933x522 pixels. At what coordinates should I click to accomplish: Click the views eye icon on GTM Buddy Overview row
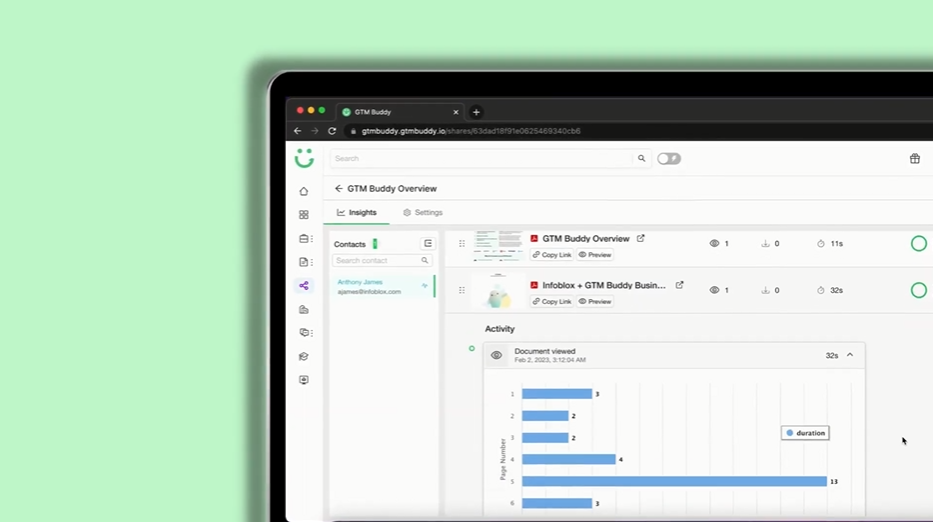[714, 243]
